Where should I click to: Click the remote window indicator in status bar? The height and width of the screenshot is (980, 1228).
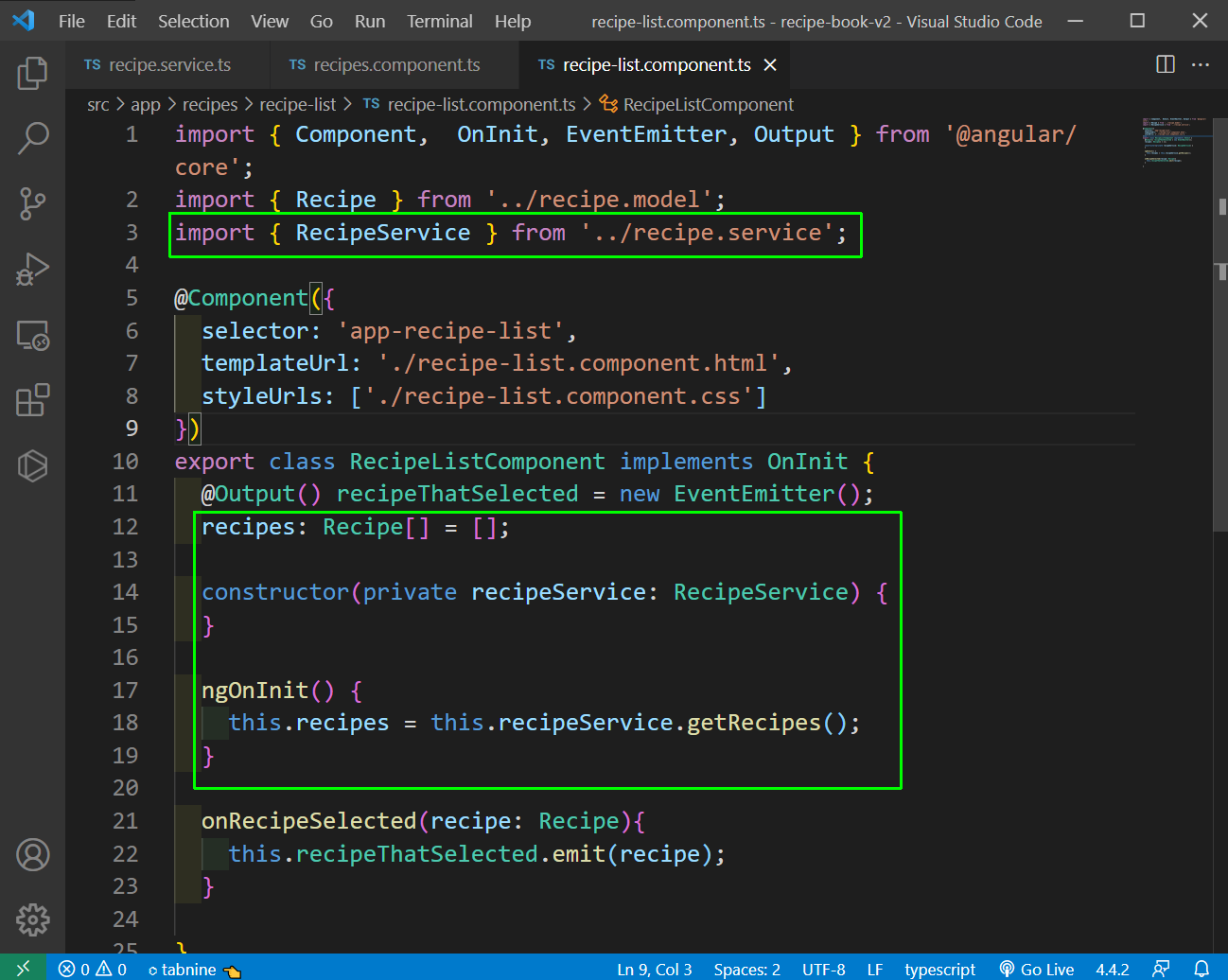[x=23, y=968]
